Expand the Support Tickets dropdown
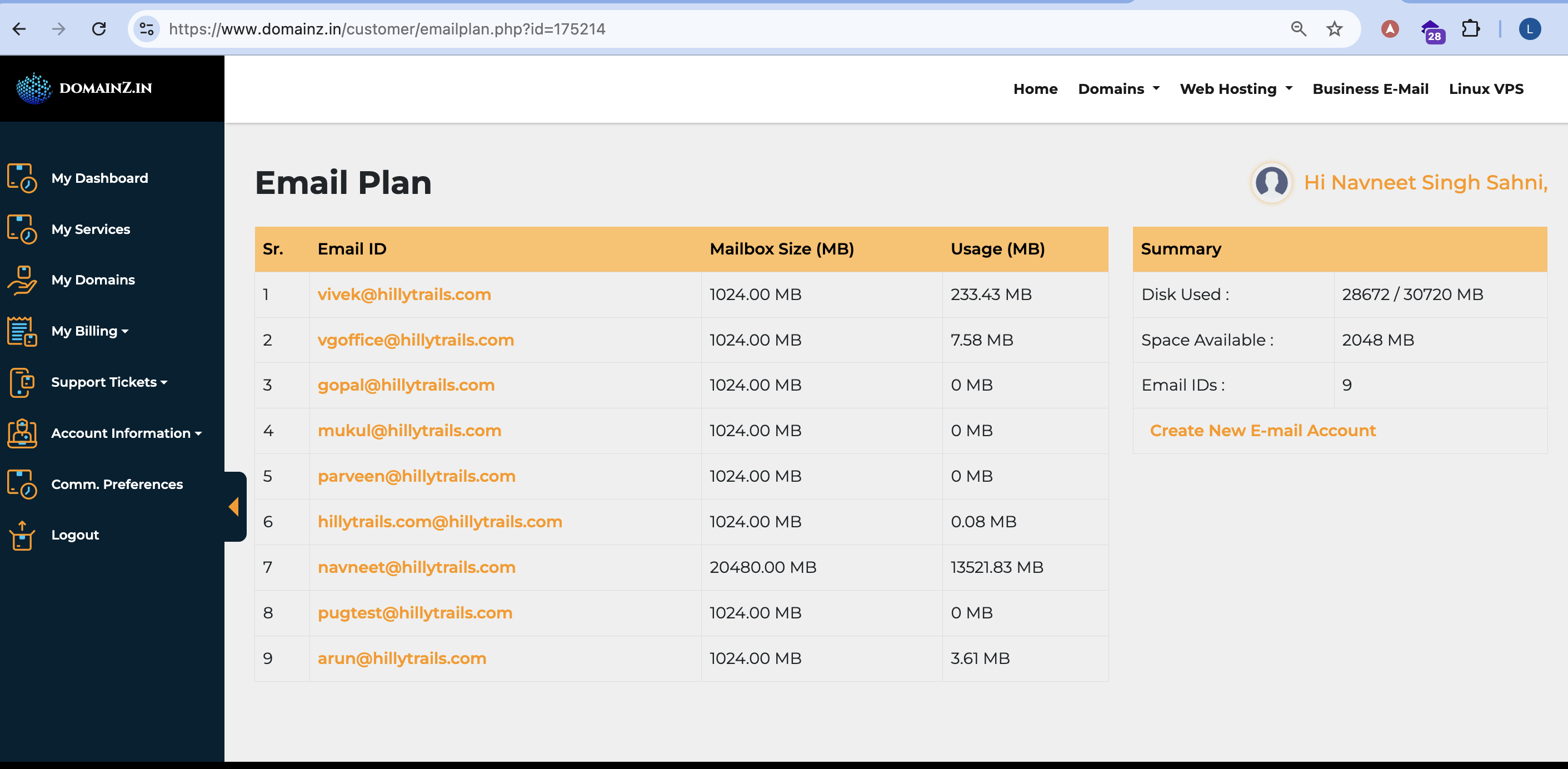Screen dimensions: 1568x769 click(x=109, y=382)
